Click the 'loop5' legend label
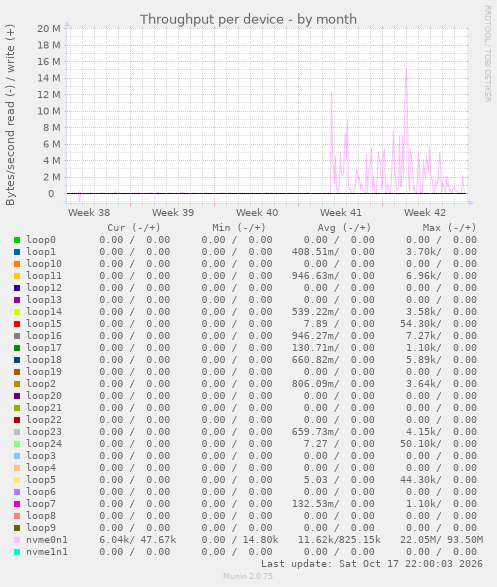497x587 pixels. [41, 480]
